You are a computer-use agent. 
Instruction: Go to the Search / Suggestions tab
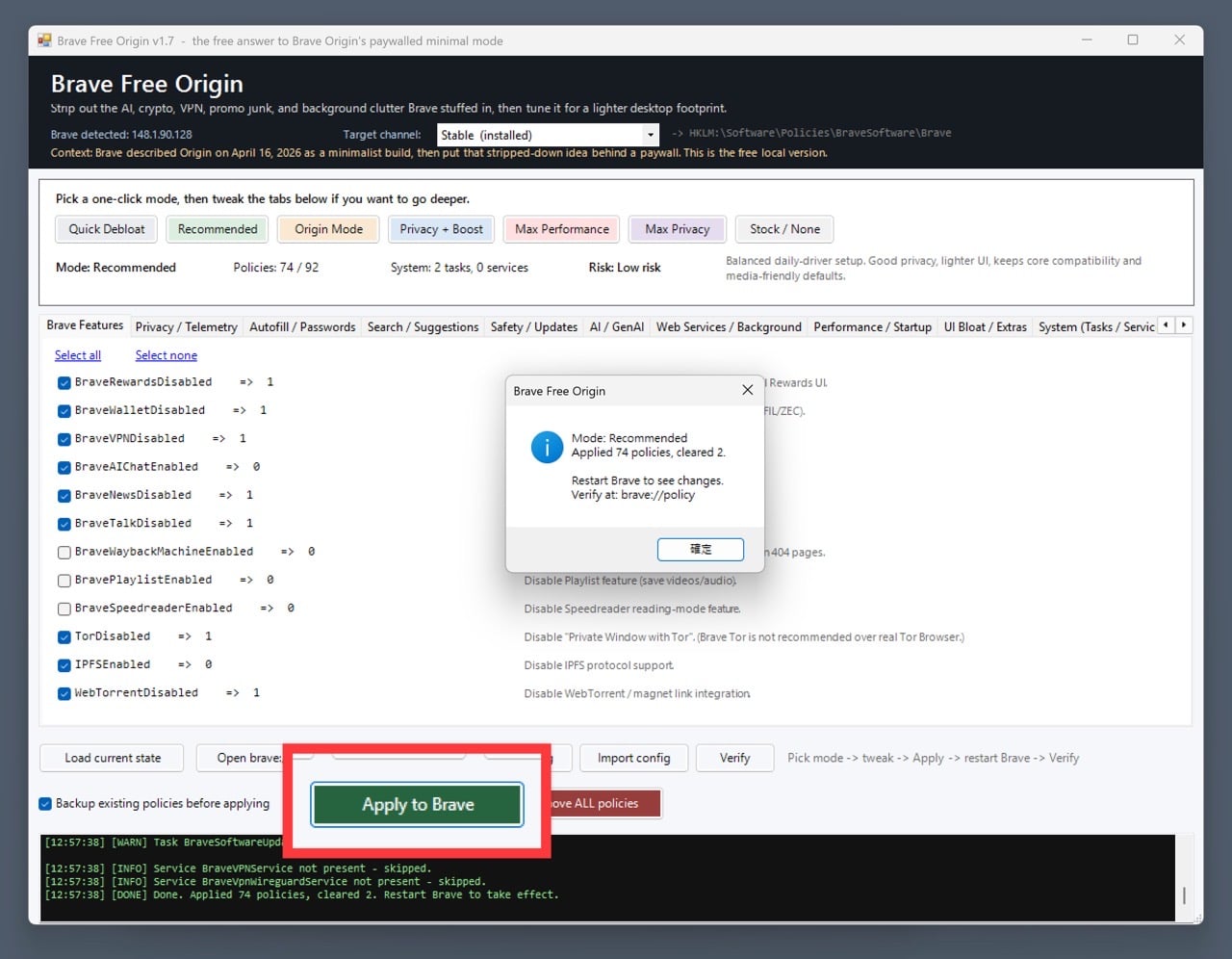click(x=423, y=327)
